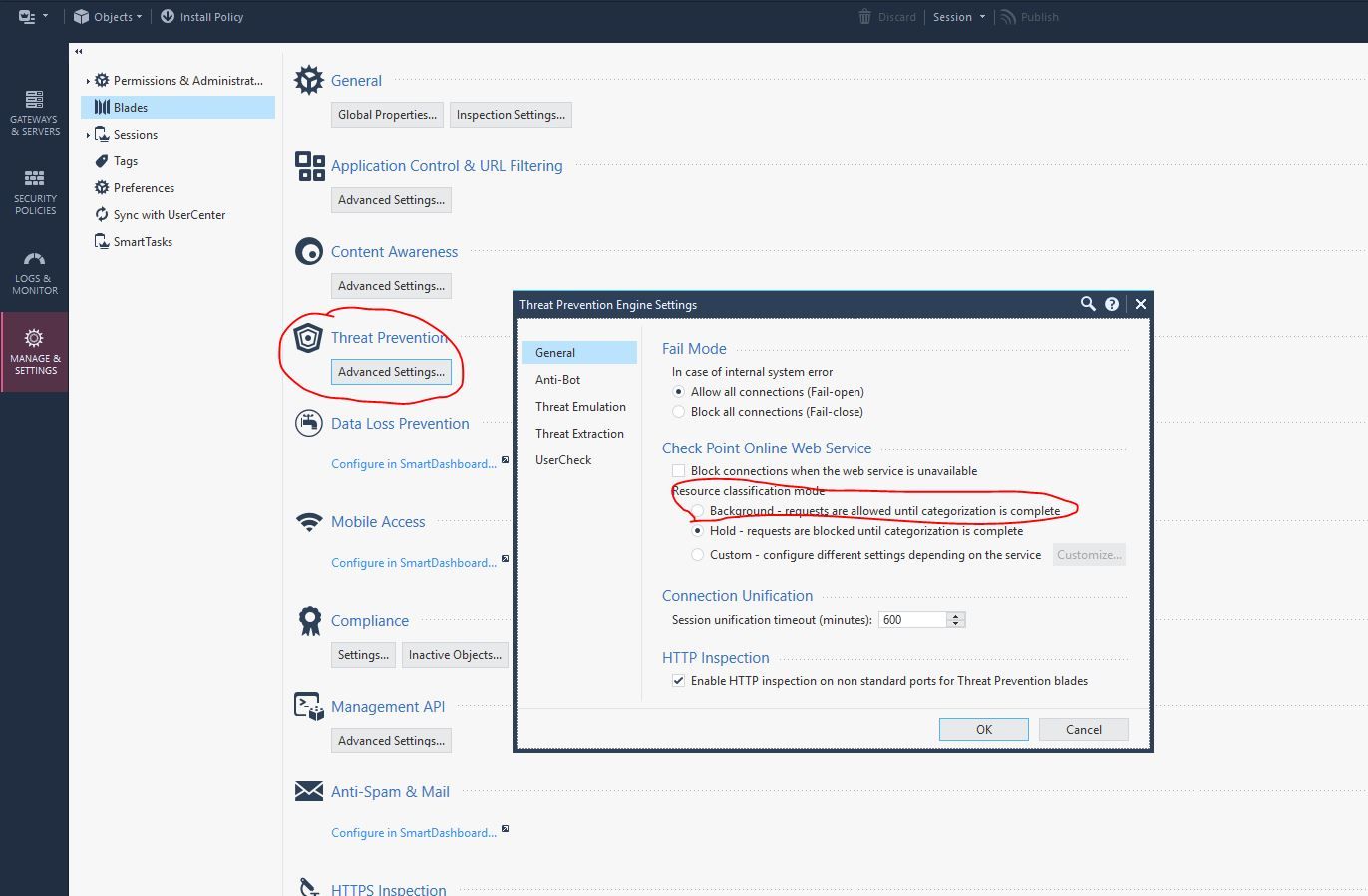Expand Permissions & Administrators tree node
This screenshot has height=896, width=1368.
[x=88, y=81]
